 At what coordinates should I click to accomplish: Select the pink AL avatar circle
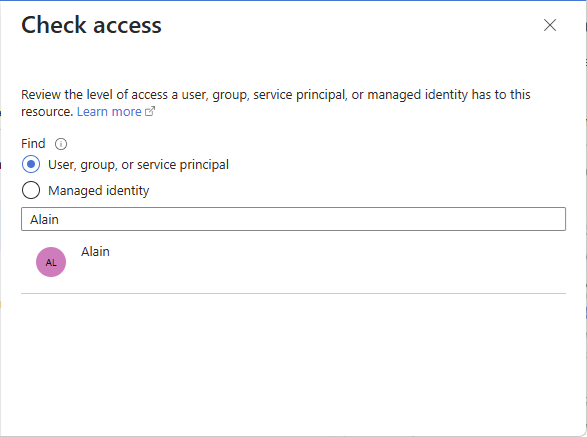click(x=51, y=262)
